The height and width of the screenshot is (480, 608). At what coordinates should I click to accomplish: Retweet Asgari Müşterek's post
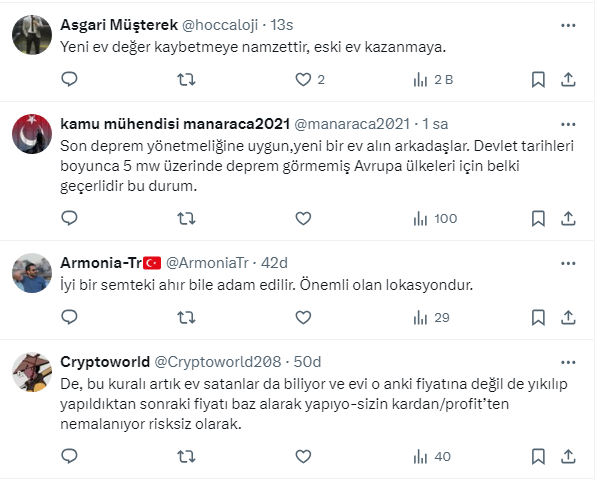click(186, 79)
